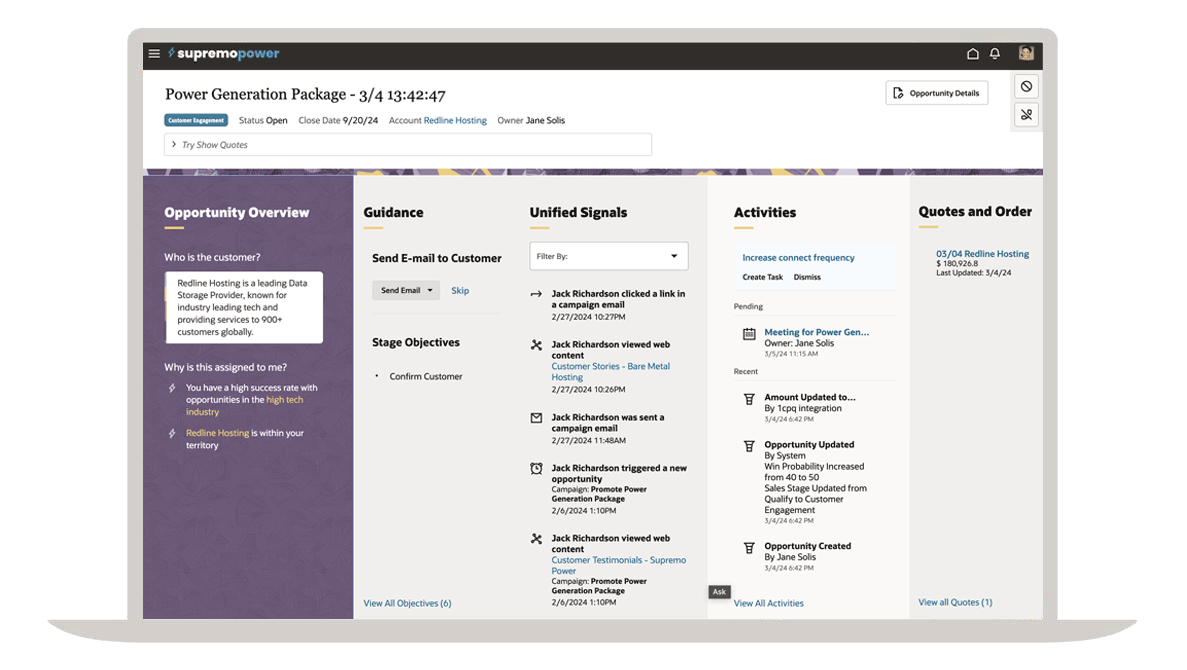Open the user profile avatar
The image size is (1187, 670).
click(1026, 54)
